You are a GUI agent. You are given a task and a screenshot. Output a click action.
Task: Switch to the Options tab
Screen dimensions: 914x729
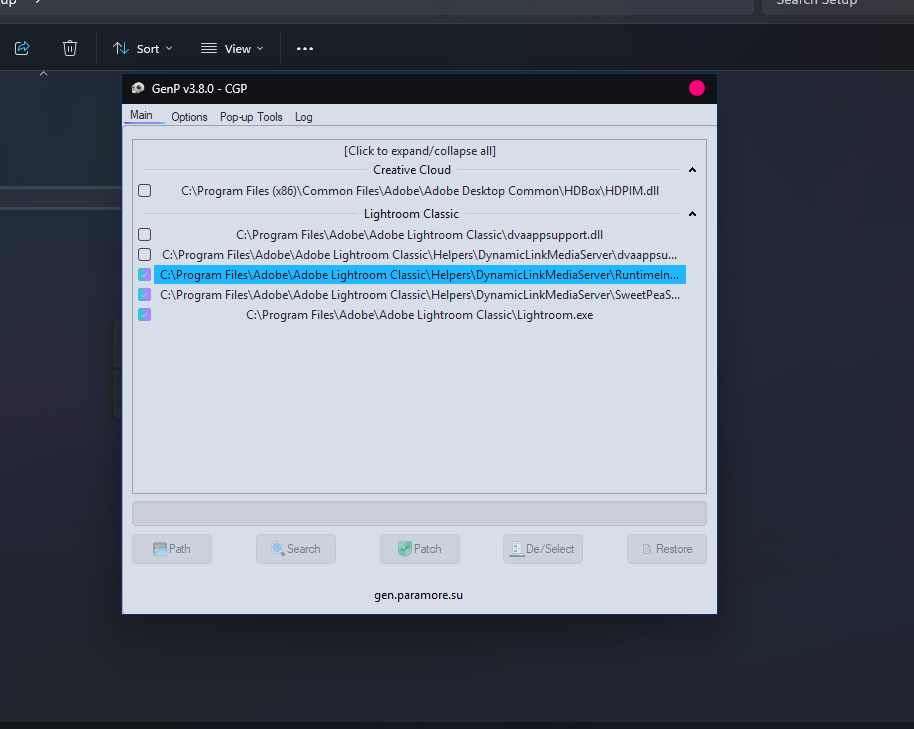click(189, 117)
